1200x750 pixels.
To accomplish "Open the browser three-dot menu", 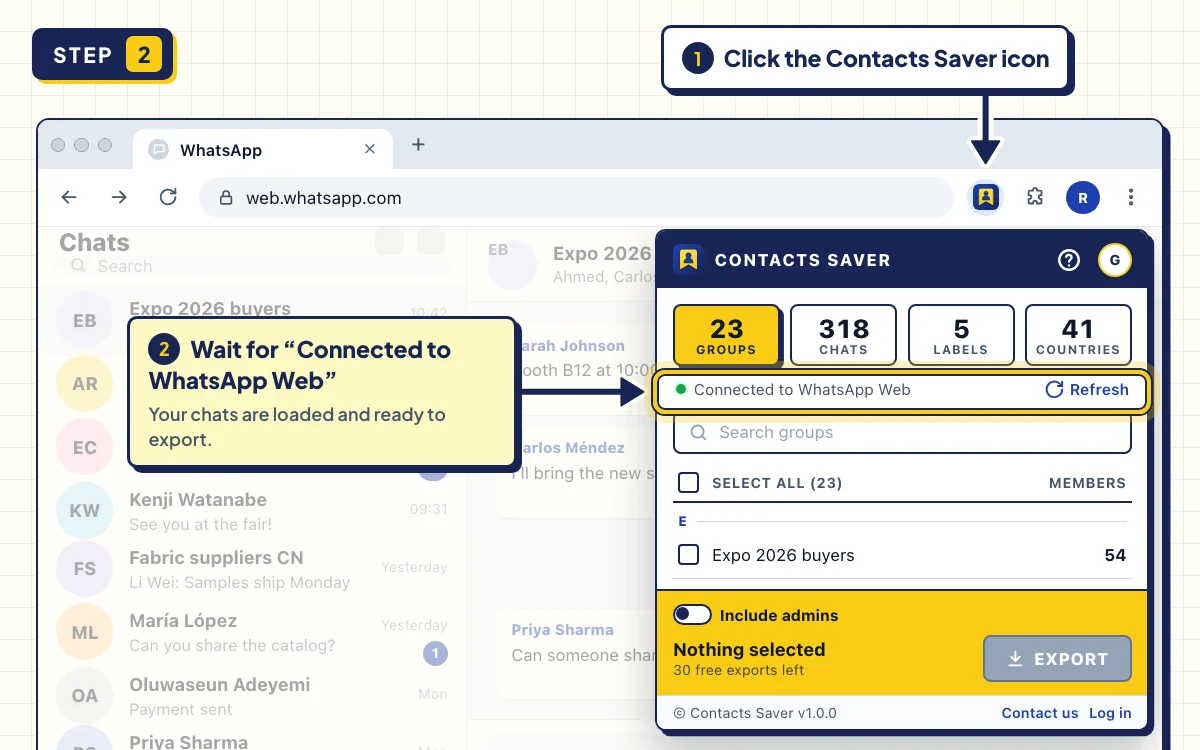I will tap(1131, 197).
